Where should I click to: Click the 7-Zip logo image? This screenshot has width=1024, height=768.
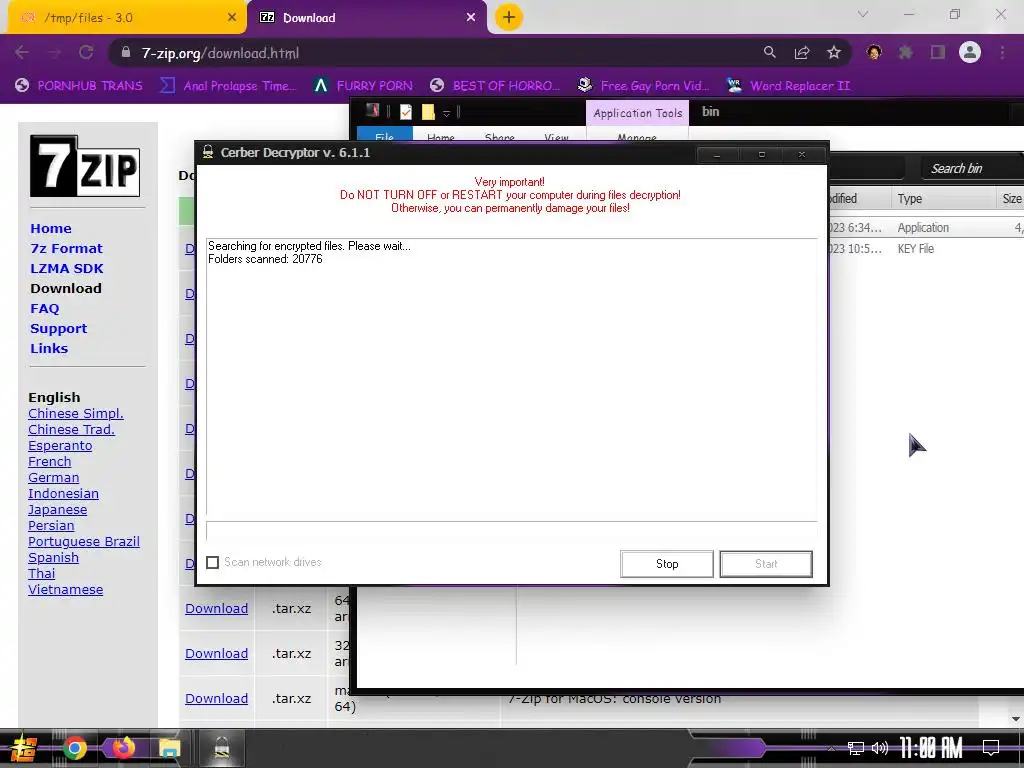tap(85, 166)
